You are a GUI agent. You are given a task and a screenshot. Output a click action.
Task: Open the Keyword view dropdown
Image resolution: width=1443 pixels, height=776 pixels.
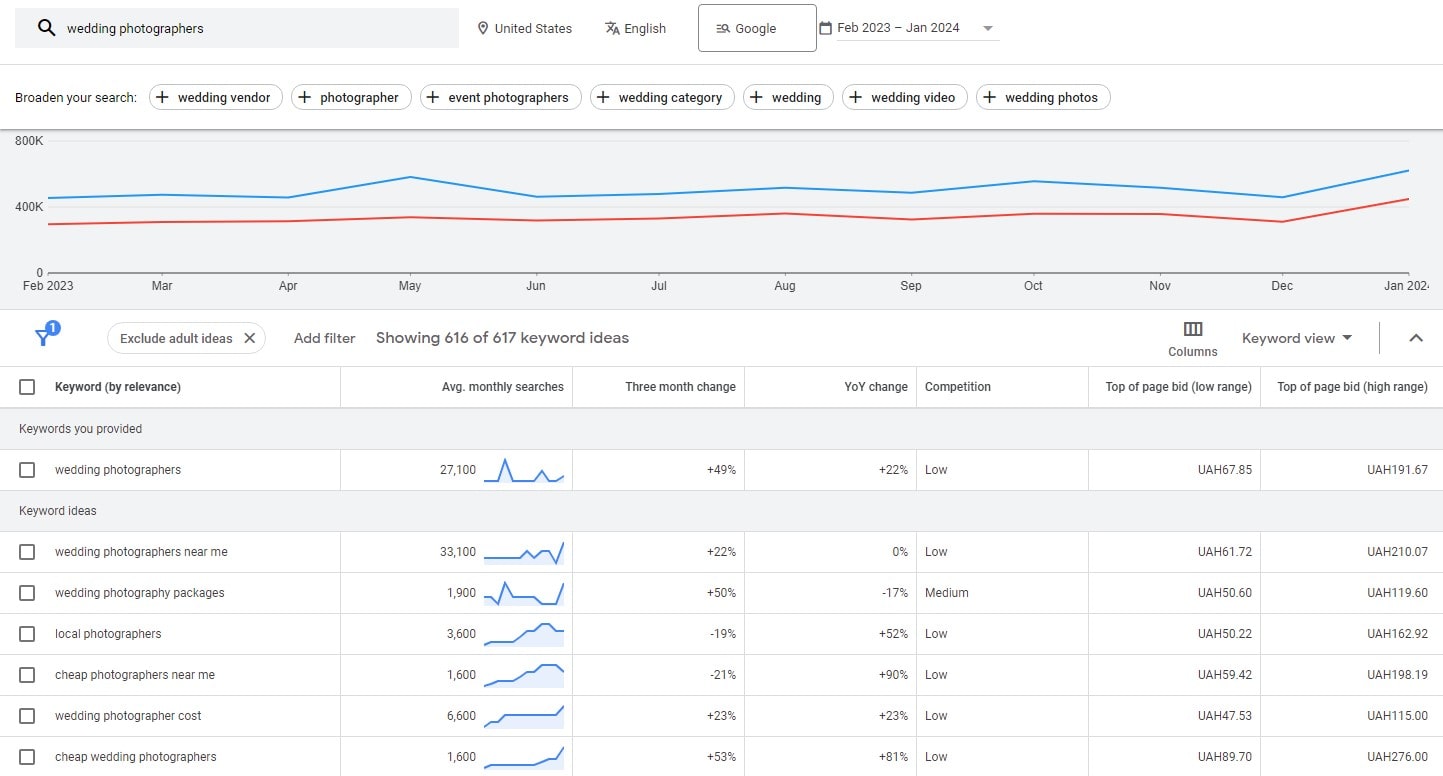tap(1297, 338)
